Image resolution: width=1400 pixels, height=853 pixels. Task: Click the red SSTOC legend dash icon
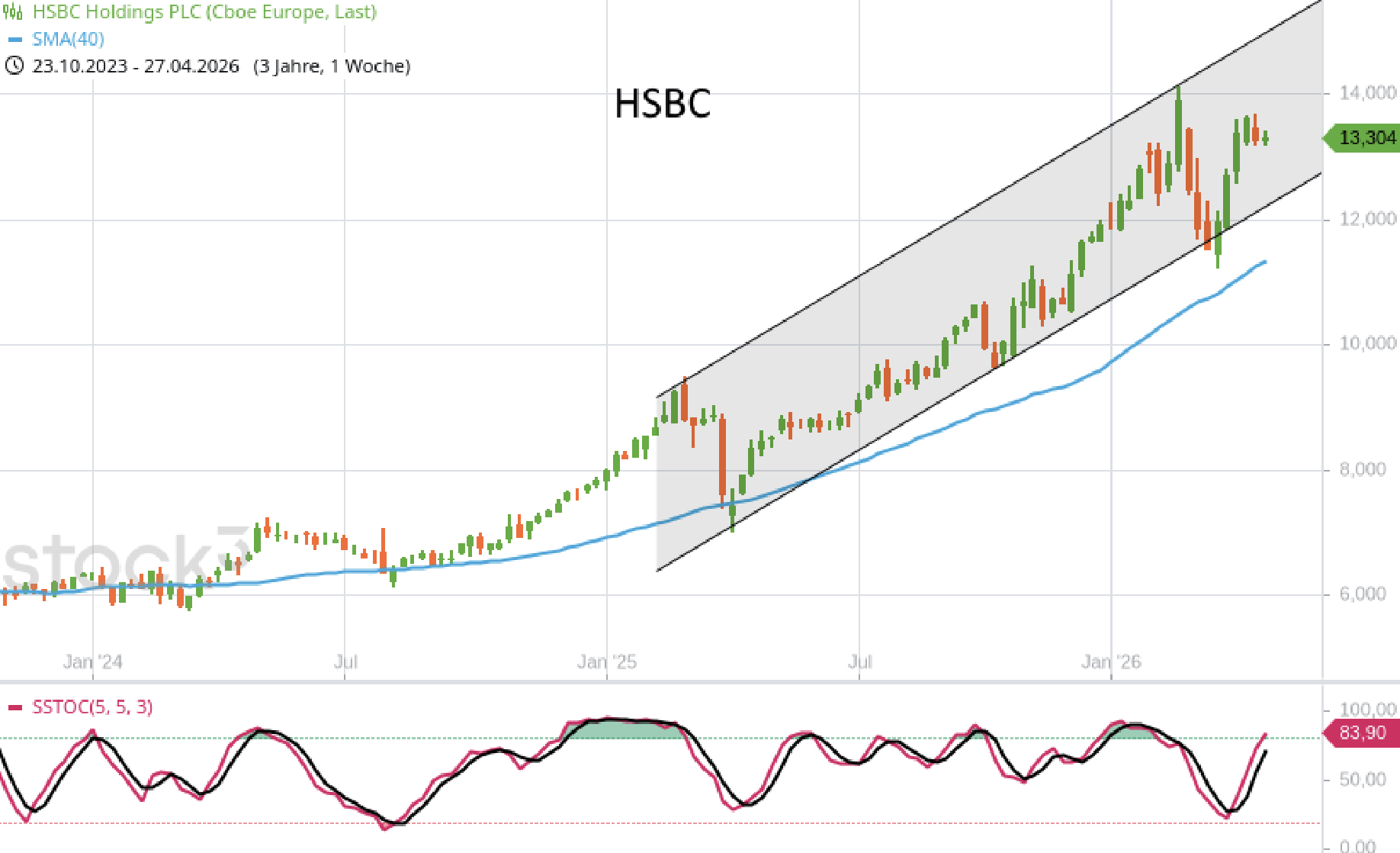pyautogui.click(x=15, y=708)
